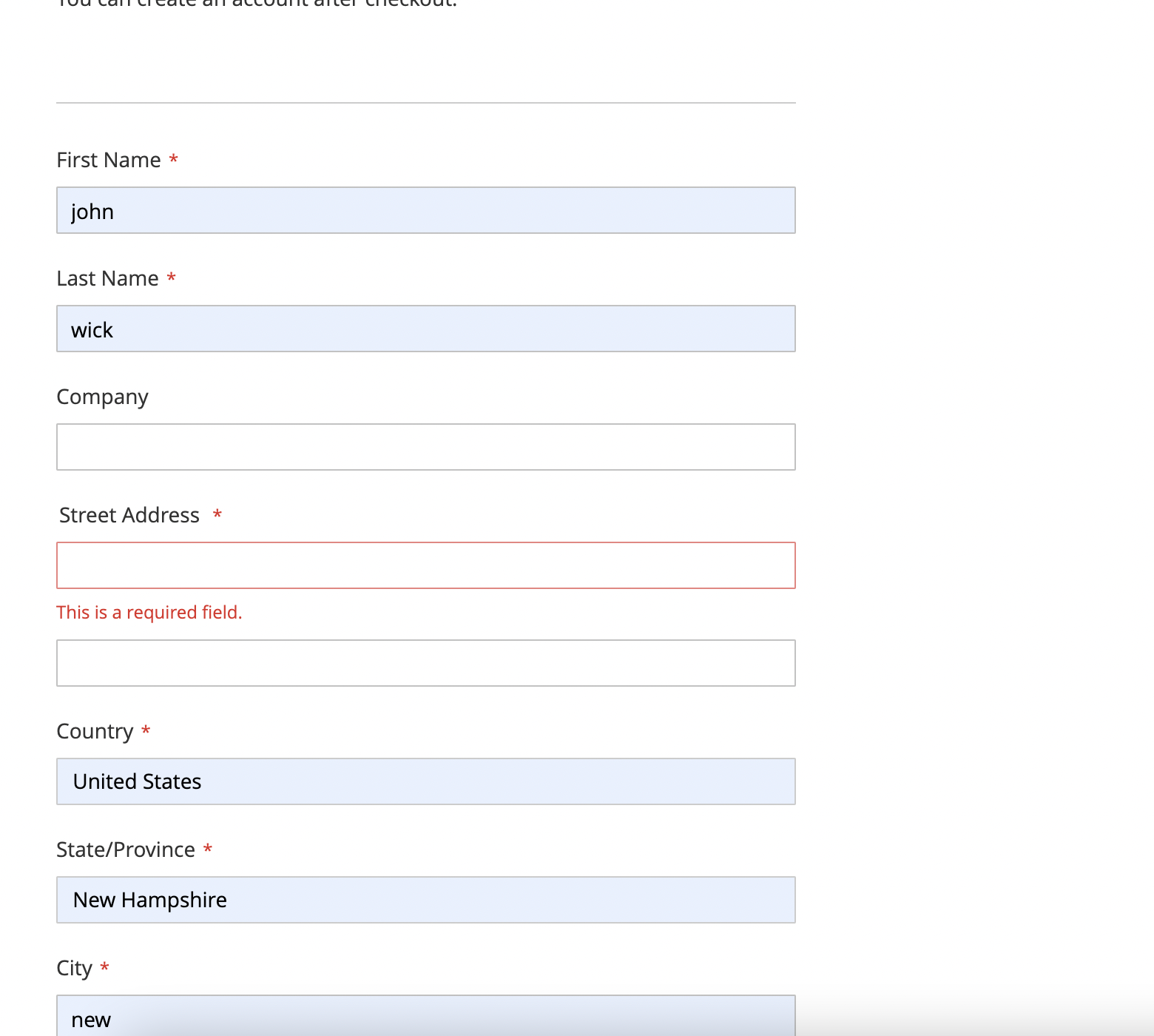Click the First Name label
Screen dimensions: 1154x1036
pyautogui.click(x=108, y=159)
